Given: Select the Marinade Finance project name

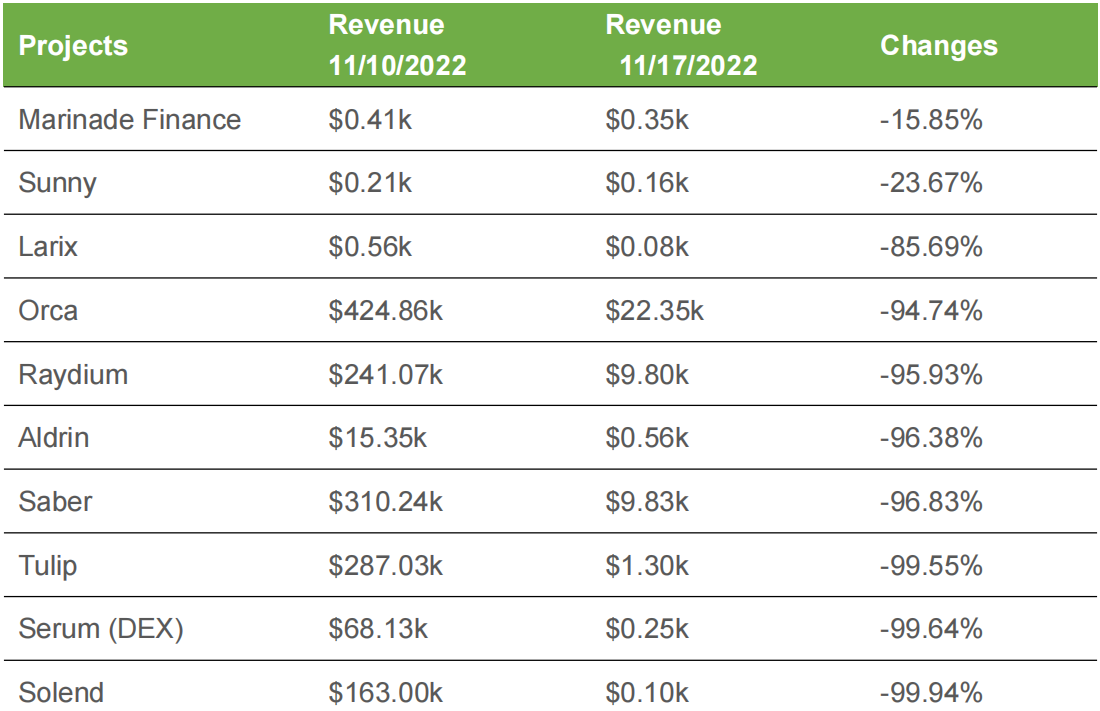Looking at the screenshot, I should pos(130,119).
